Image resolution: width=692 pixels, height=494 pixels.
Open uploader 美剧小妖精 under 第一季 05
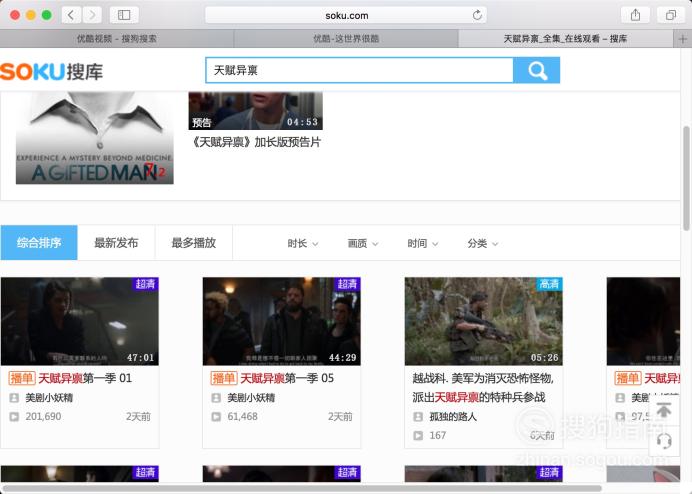[x=251, y=398]
